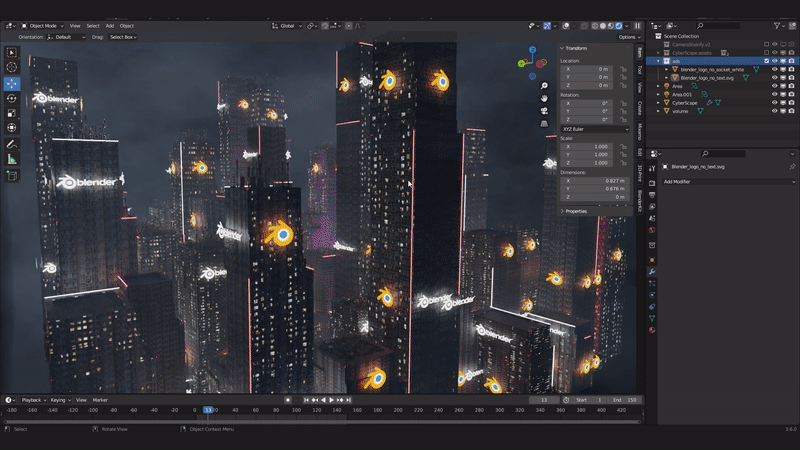Switch to the sidebar Tool tab
Viewport: 800px width, 450px height.
[x=639, y=69]
